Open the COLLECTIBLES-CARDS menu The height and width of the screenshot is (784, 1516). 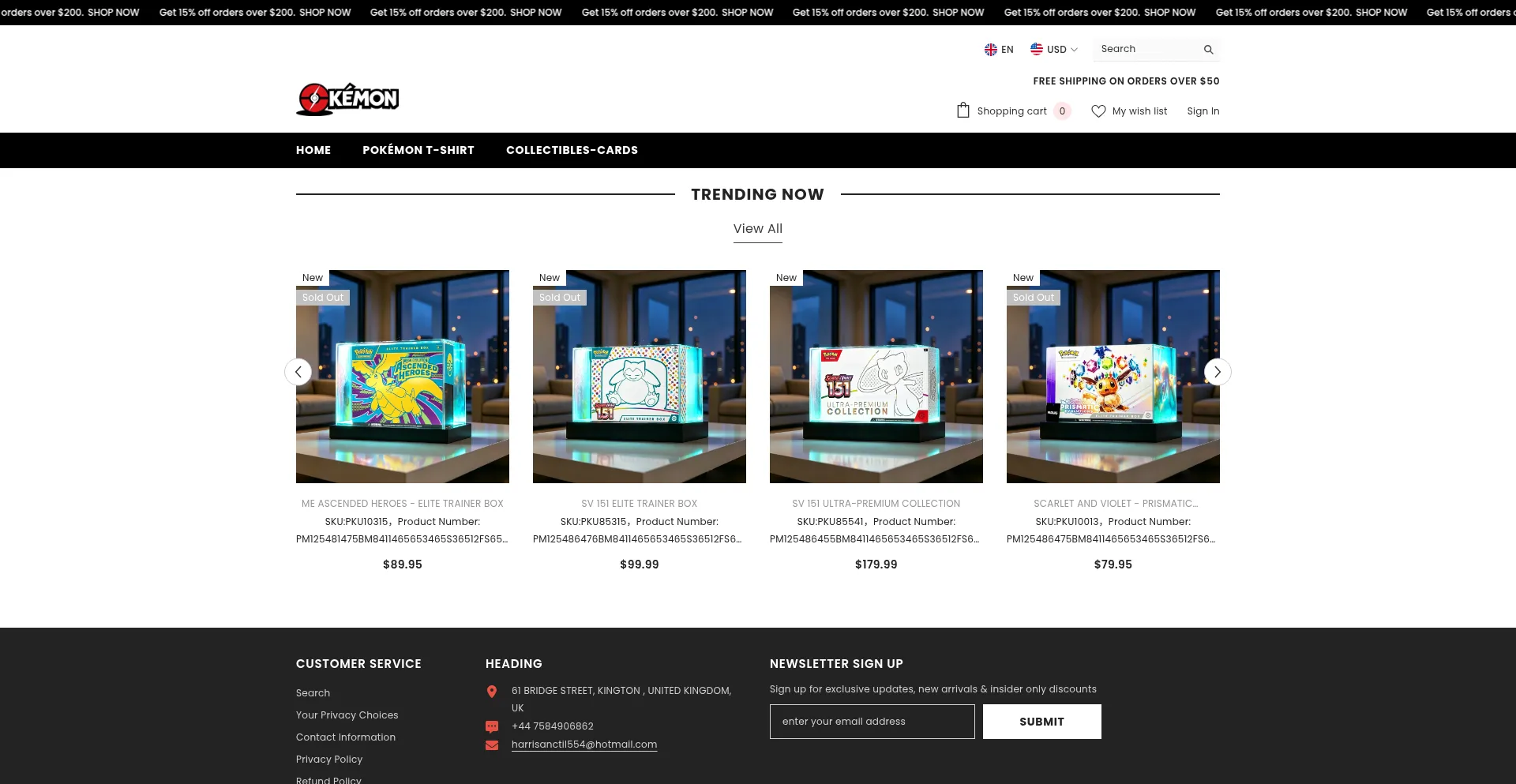(x=572, y=150)
